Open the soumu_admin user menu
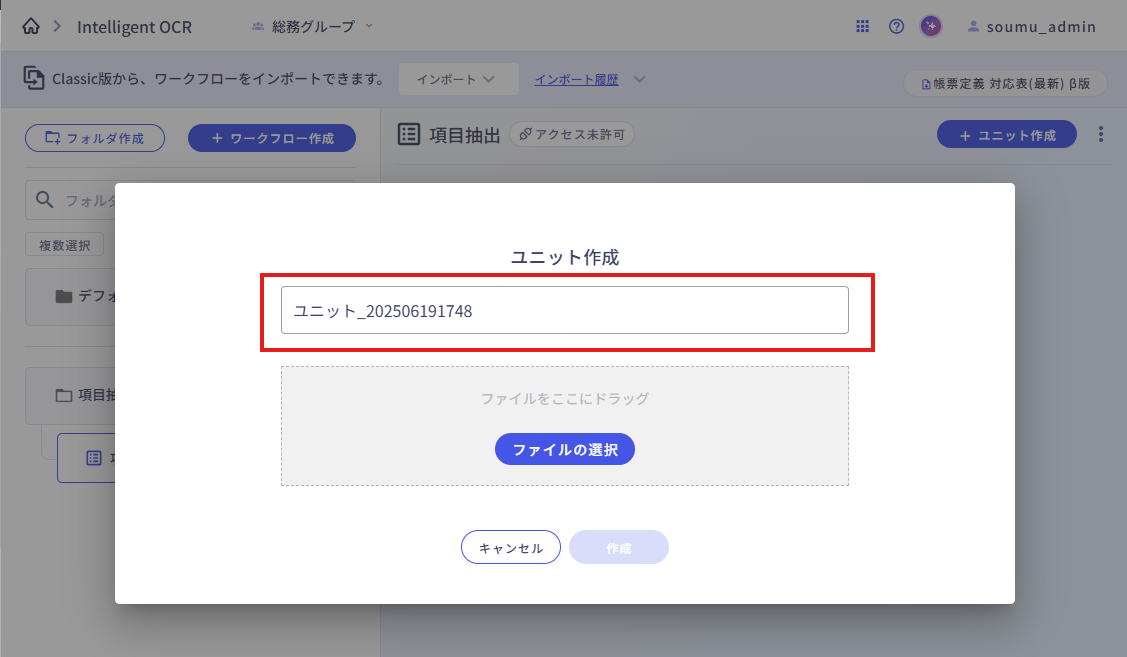The image size is (1127, 657). (1031, 27)
